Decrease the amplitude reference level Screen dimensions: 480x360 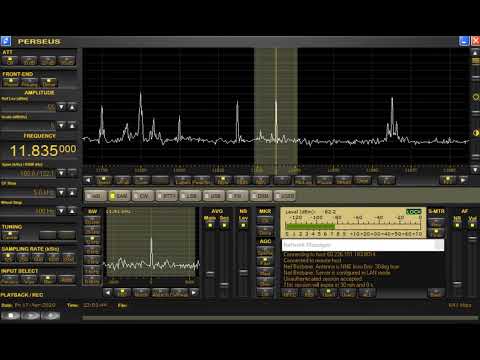tap(61, 107)
